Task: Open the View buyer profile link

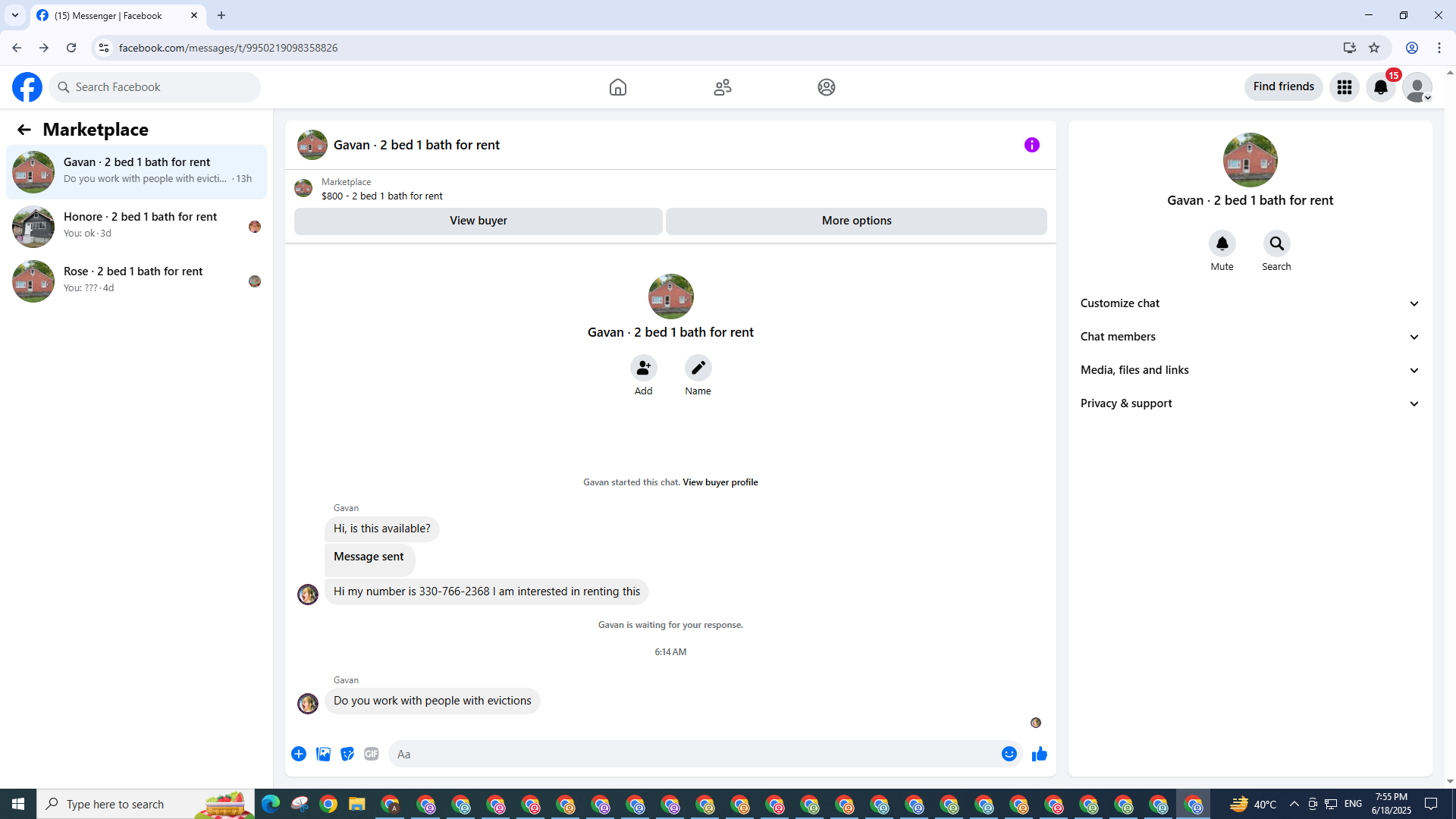Action: coord(720,482)
